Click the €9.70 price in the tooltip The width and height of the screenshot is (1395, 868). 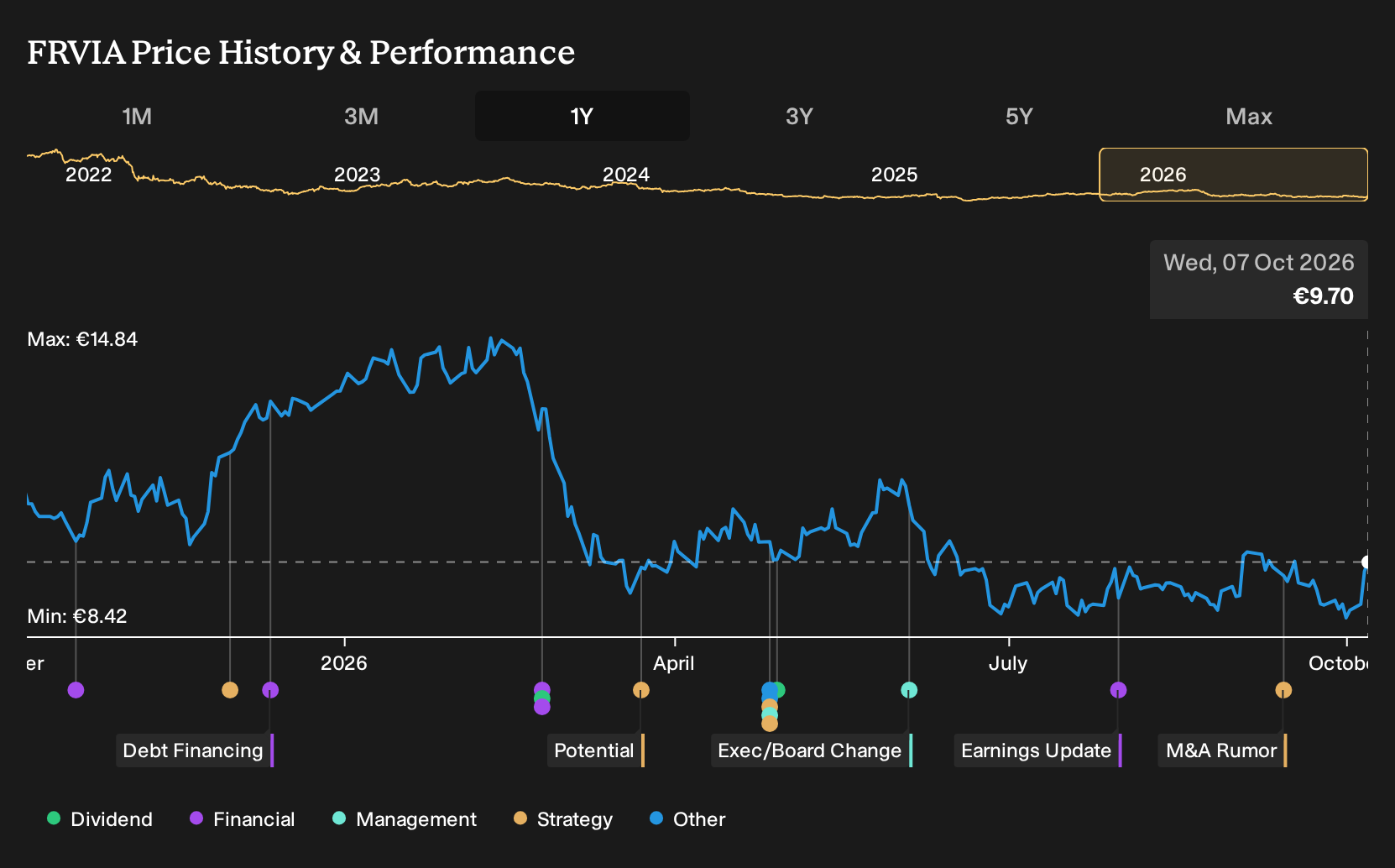coord(1324,296)
